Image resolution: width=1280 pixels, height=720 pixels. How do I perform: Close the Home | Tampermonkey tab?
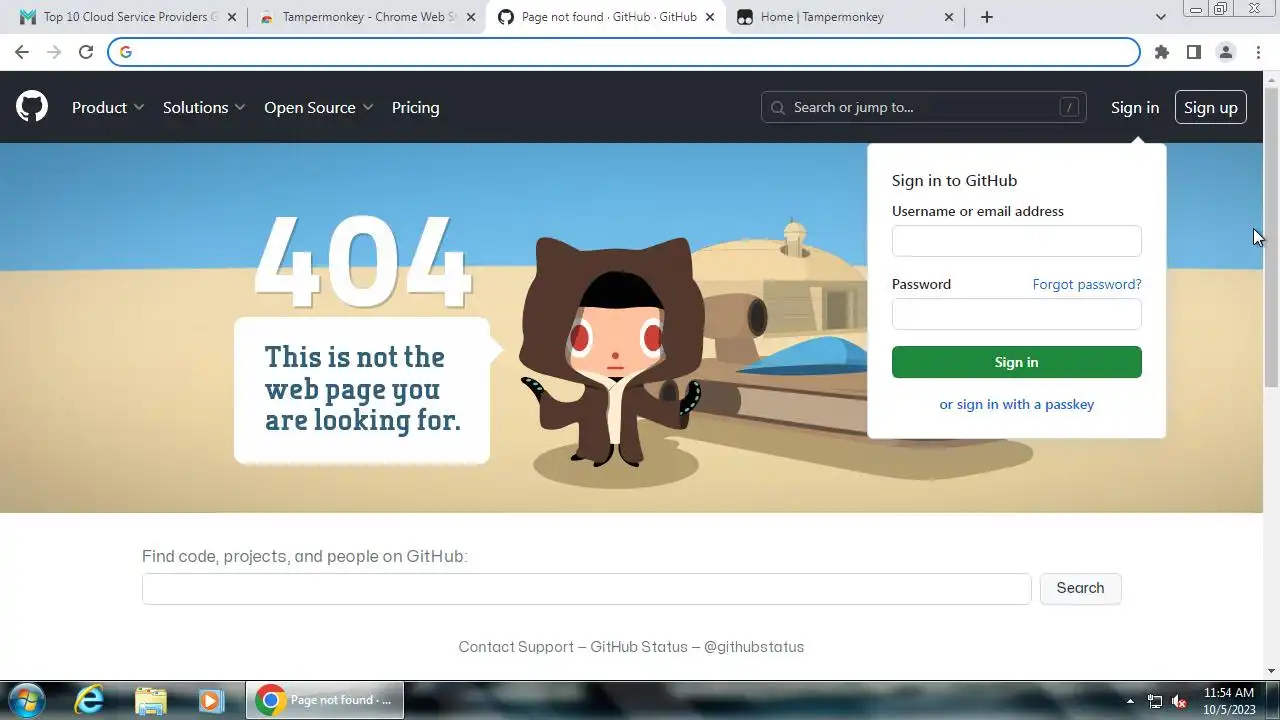[949, 17]
